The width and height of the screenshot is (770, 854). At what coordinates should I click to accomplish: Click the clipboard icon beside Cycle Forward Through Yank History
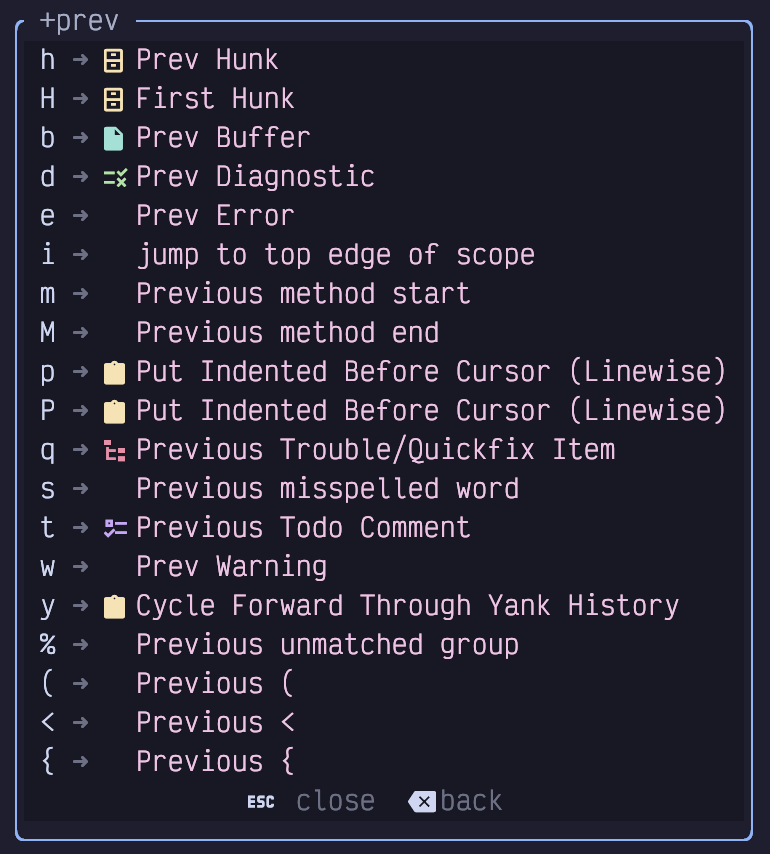pos(114,607)
